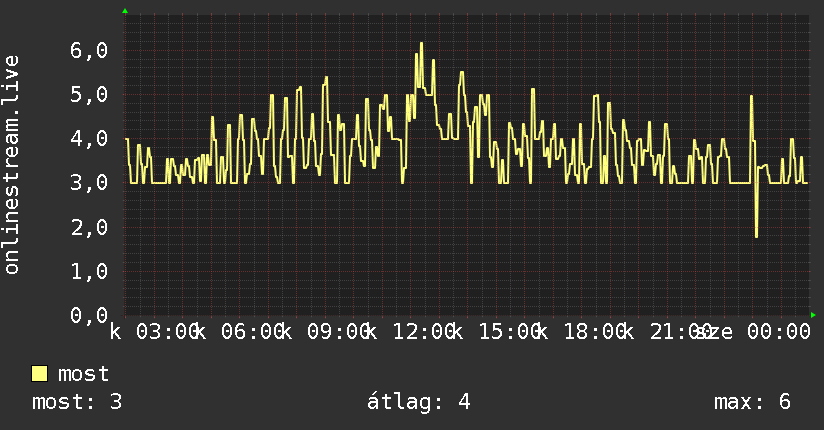Click the 3,0 Y-axis label

[89, 183]
